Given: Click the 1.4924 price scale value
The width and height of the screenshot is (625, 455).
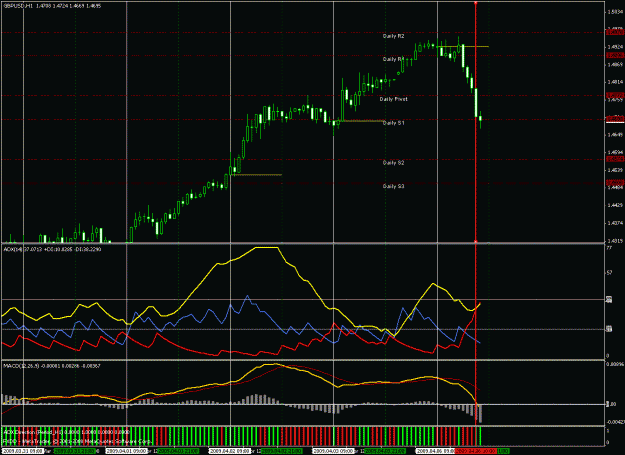Looking at the screenshot, I should point(615,47).
